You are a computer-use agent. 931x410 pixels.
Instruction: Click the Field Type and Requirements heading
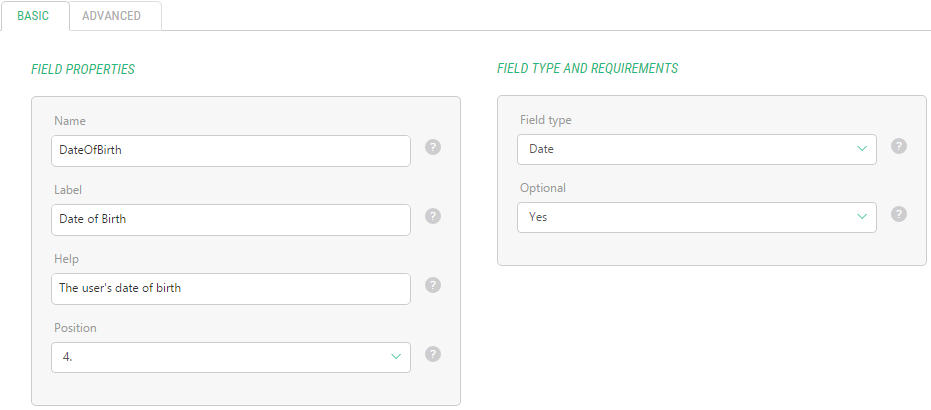pyautogui.click(x=587, y=69)
